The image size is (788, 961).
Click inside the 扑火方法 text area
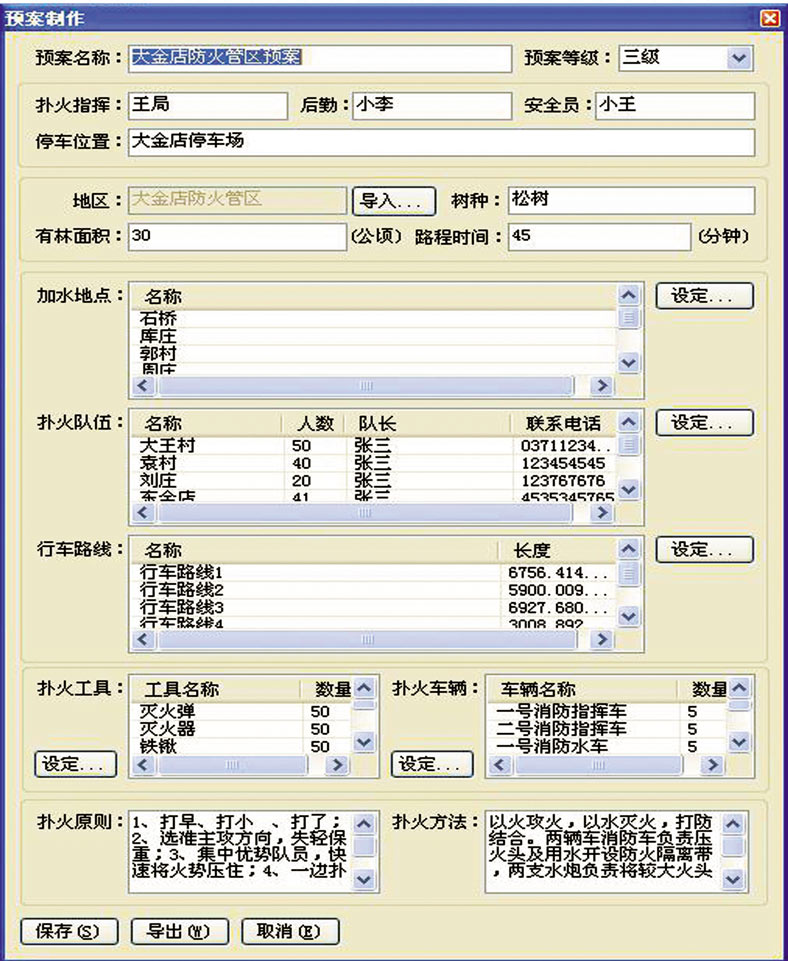click(604, 852)
